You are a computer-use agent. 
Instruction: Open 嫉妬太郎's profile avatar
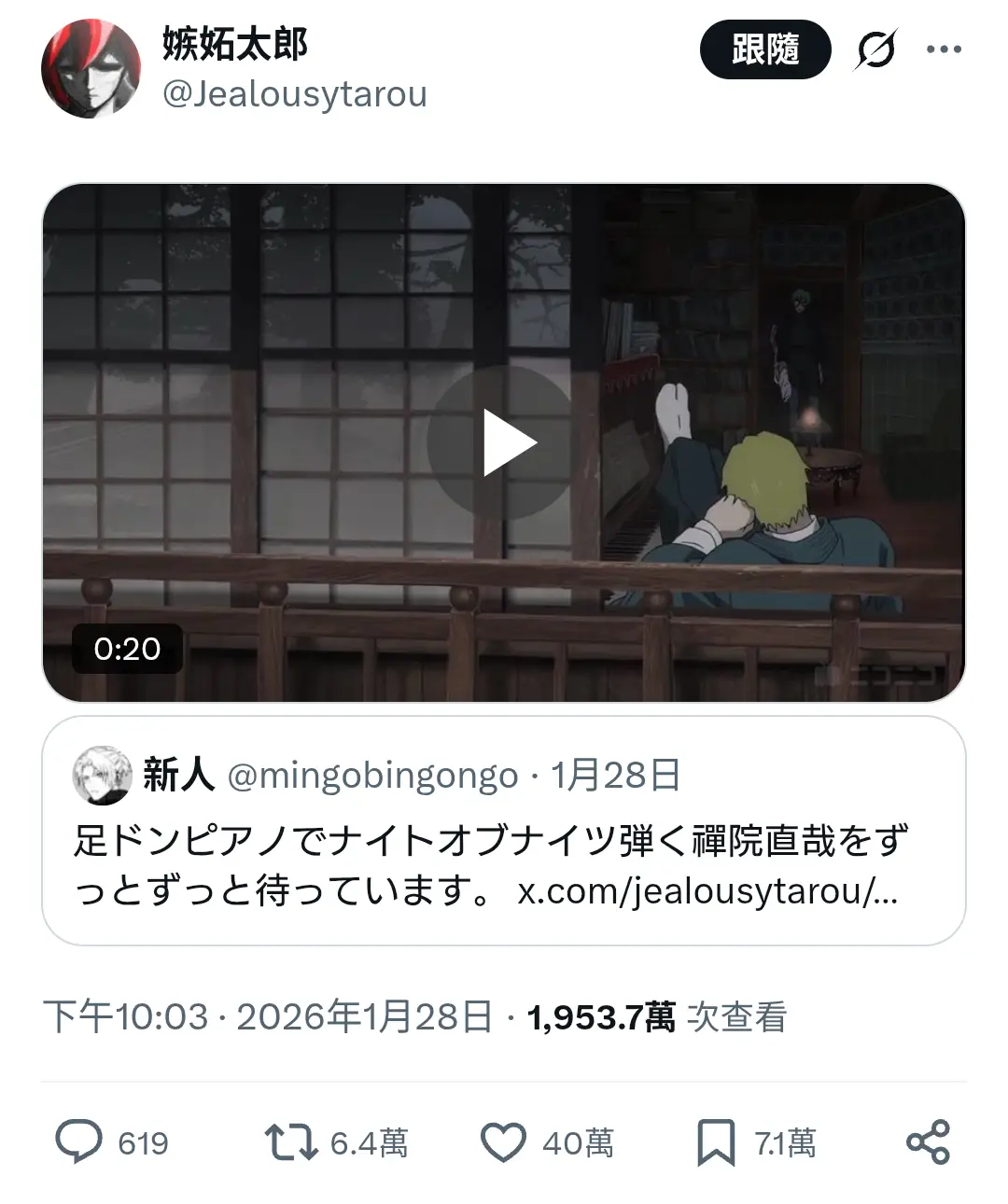coord(91,69)
